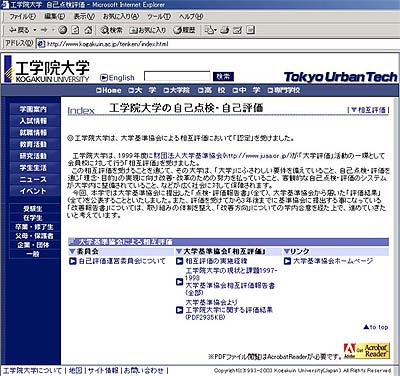This screenshot has height=376, width=400.
Task: Open the History (履歴) toolbar button
Action: pyautogui.click(x=184, y=30)
